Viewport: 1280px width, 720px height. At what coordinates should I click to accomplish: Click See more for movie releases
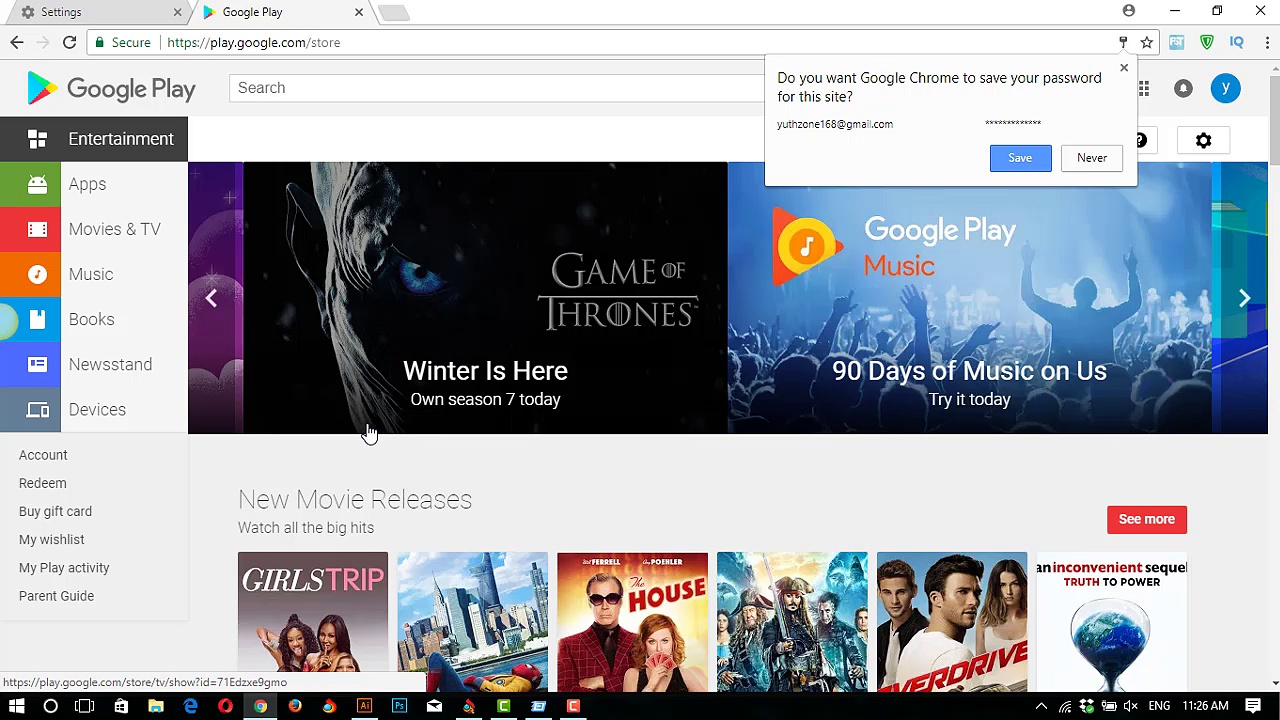point(1146,519)
